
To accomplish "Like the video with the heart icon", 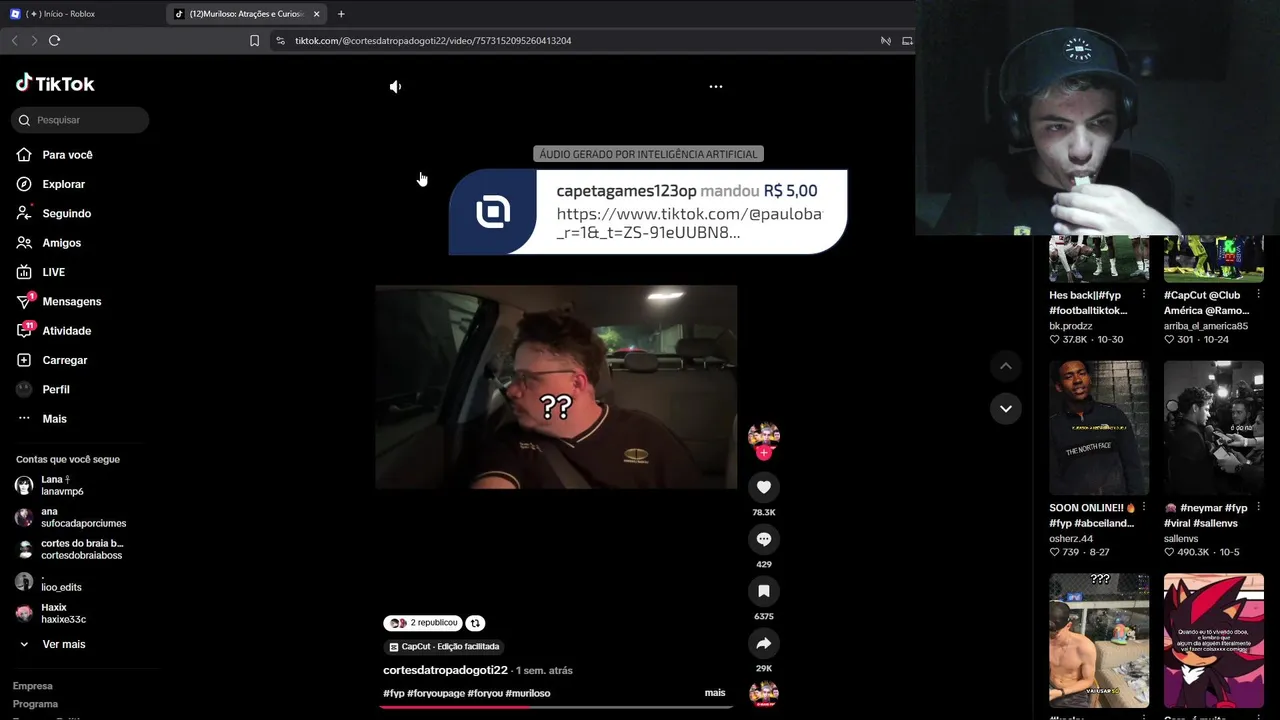I will (764, 487).
